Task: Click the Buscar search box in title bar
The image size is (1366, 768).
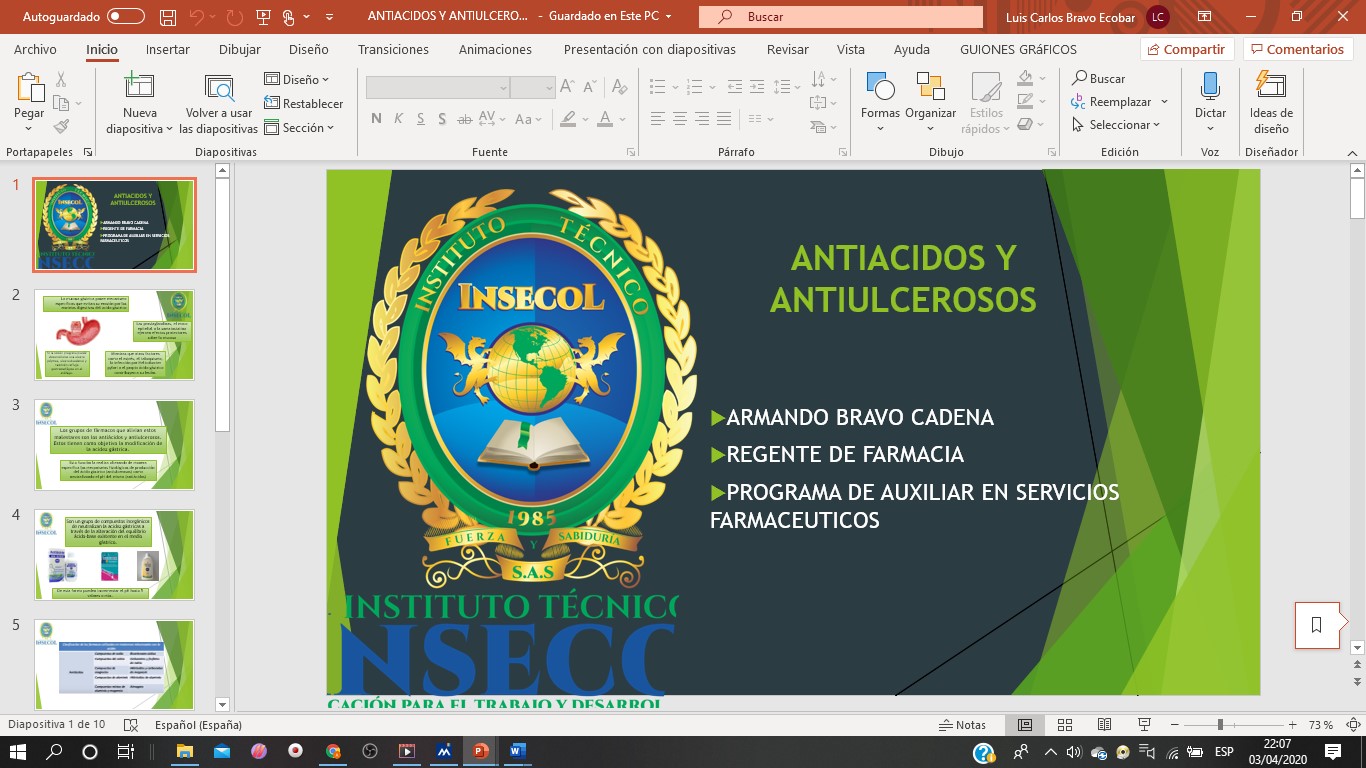Action: pos(841,17)
